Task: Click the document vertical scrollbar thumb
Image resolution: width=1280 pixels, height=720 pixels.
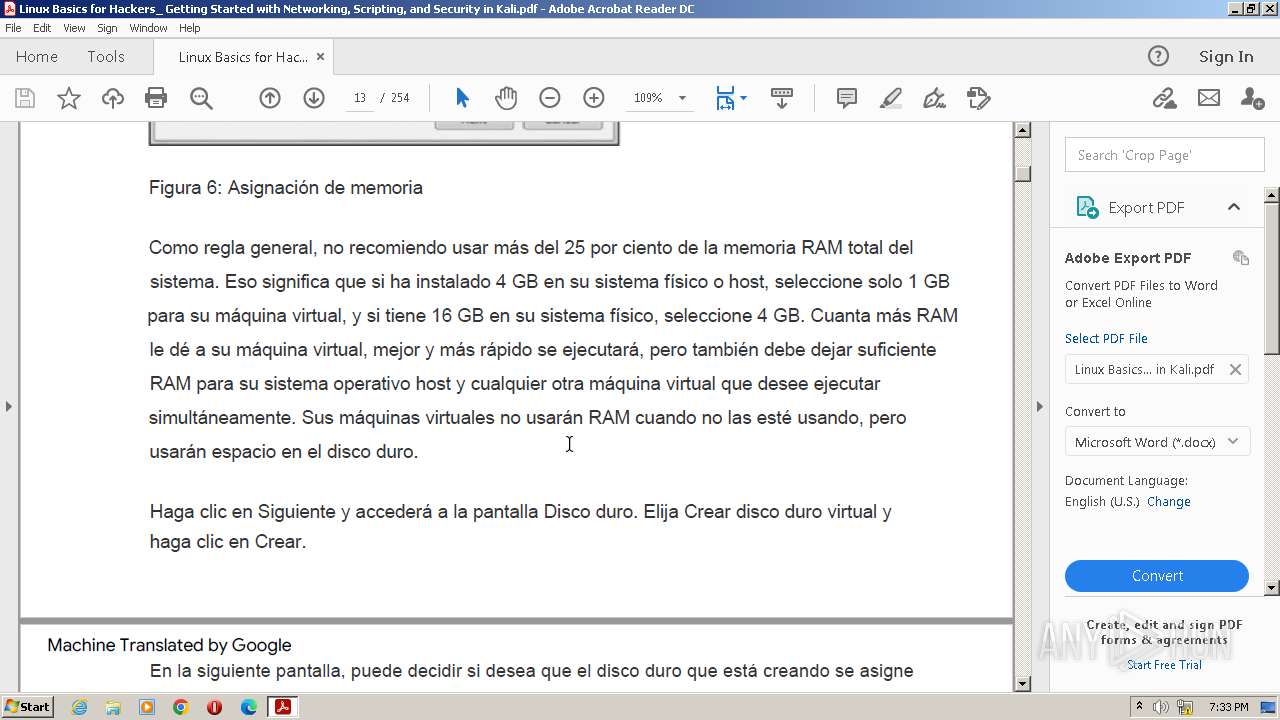Action: (x=1022, y=172)
